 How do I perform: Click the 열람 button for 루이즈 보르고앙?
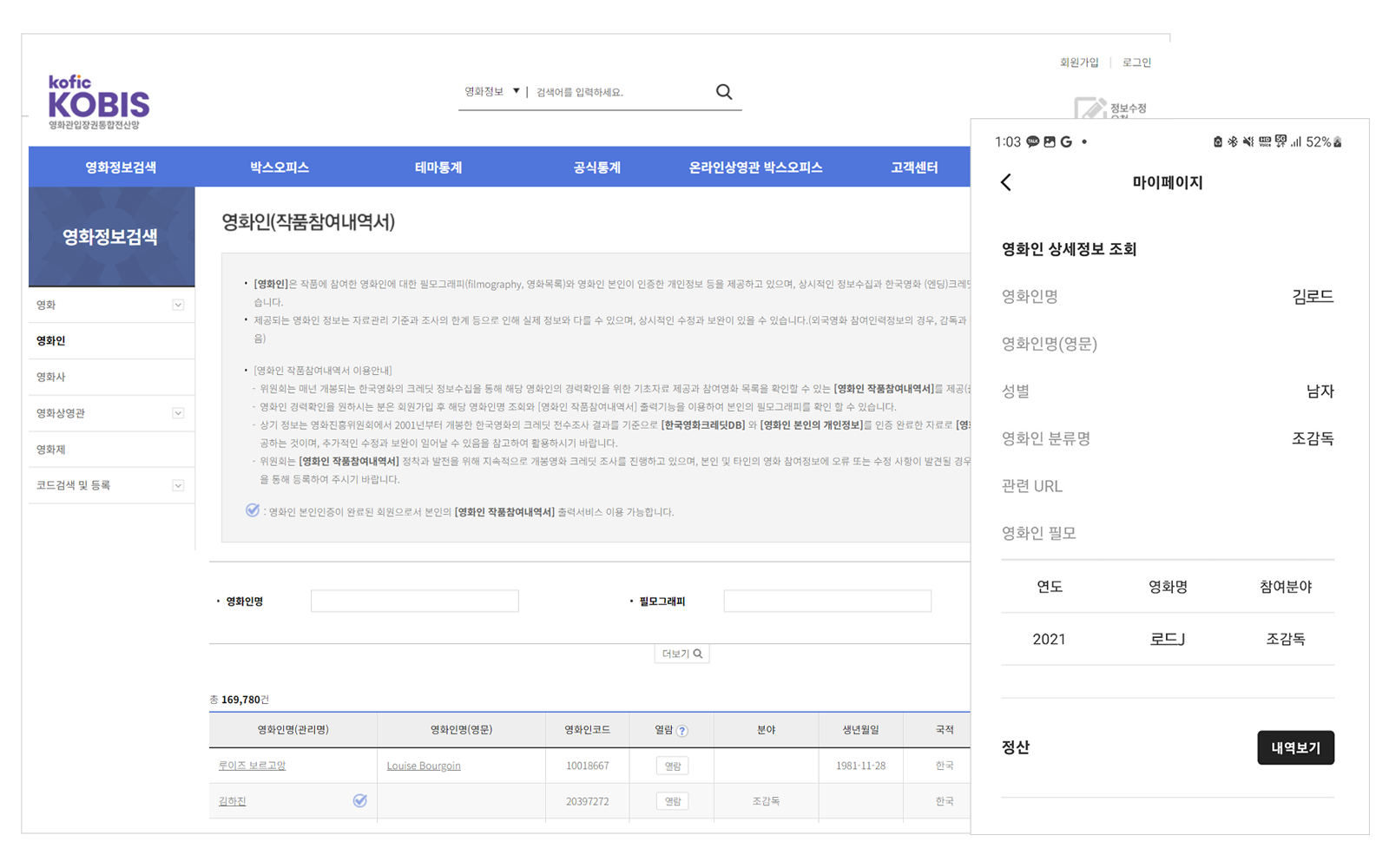(x=672, y=766)
